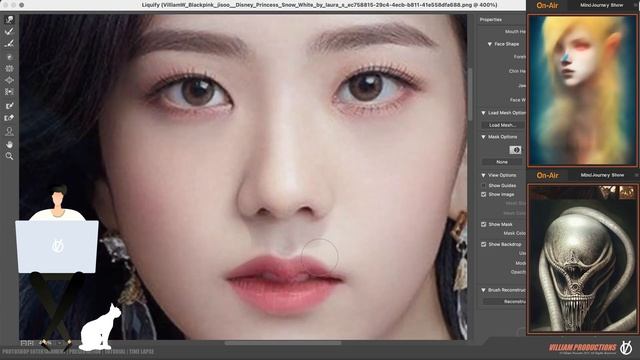
Task: Collapse the Mask Options section
Action: [x=483, y=137]
